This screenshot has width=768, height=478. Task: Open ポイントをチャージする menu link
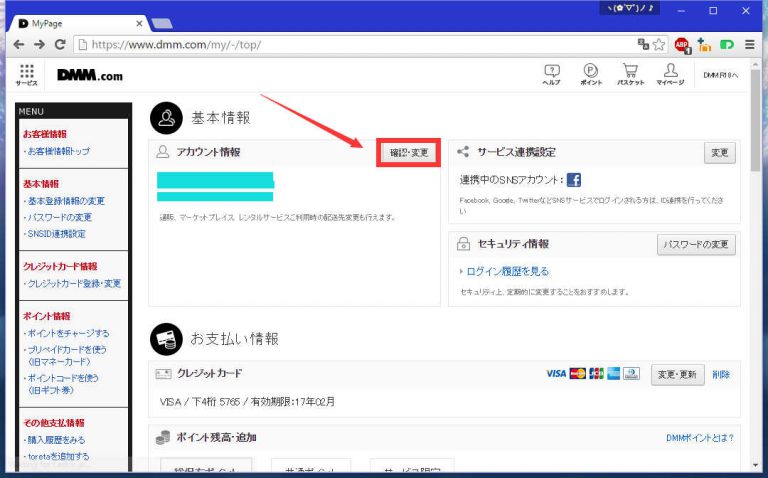[68, 333]
